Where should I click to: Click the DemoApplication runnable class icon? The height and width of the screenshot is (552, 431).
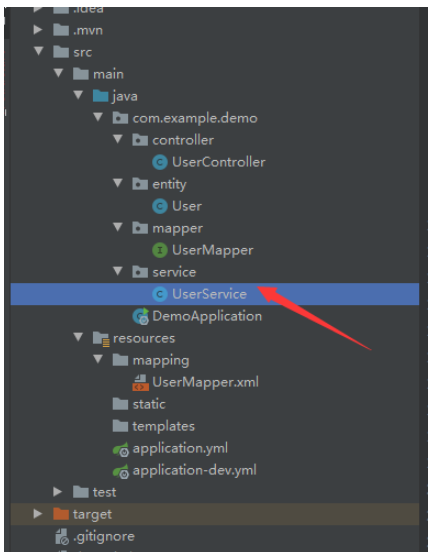[x=140, y=316]
